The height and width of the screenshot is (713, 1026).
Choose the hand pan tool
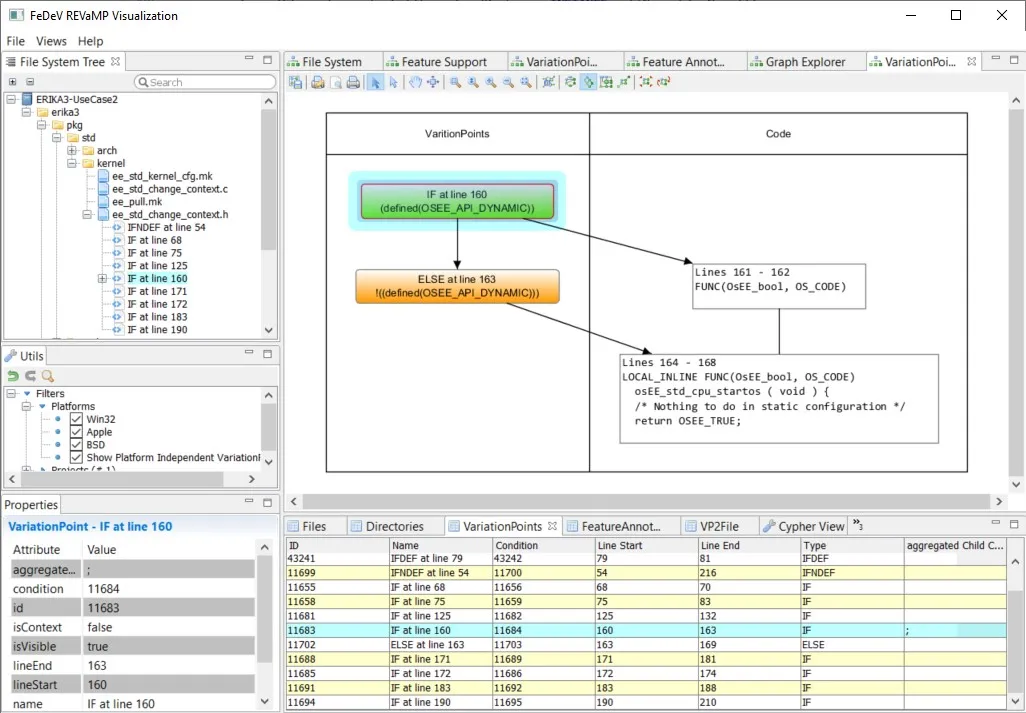(416, 82)
